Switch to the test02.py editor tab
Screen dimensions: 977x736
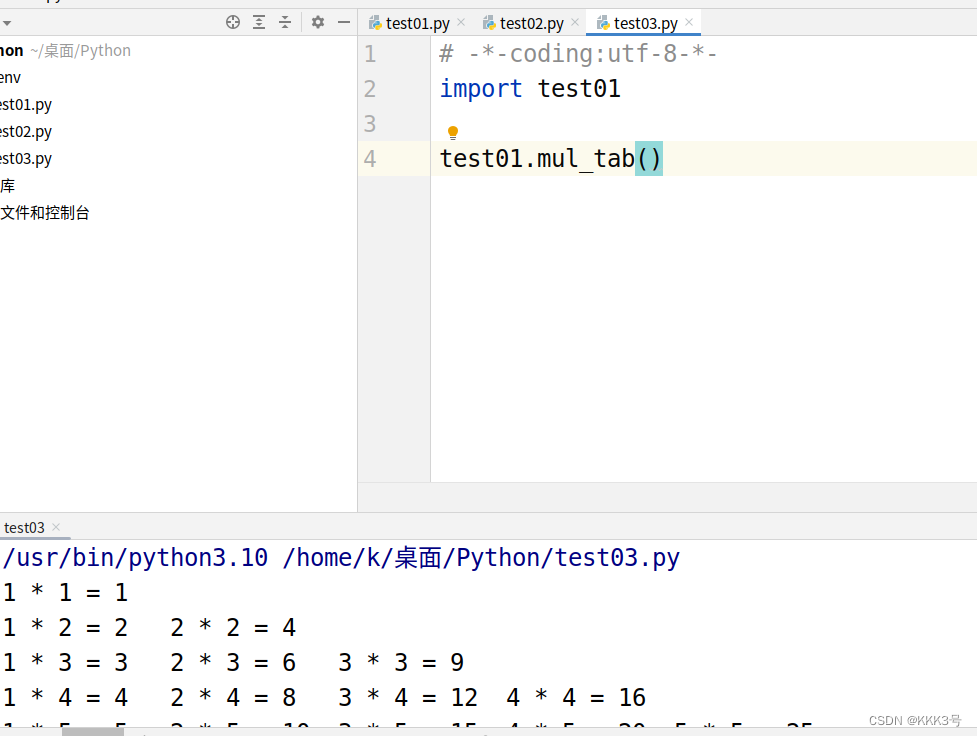pyautogui.click(x=531, y=23)
